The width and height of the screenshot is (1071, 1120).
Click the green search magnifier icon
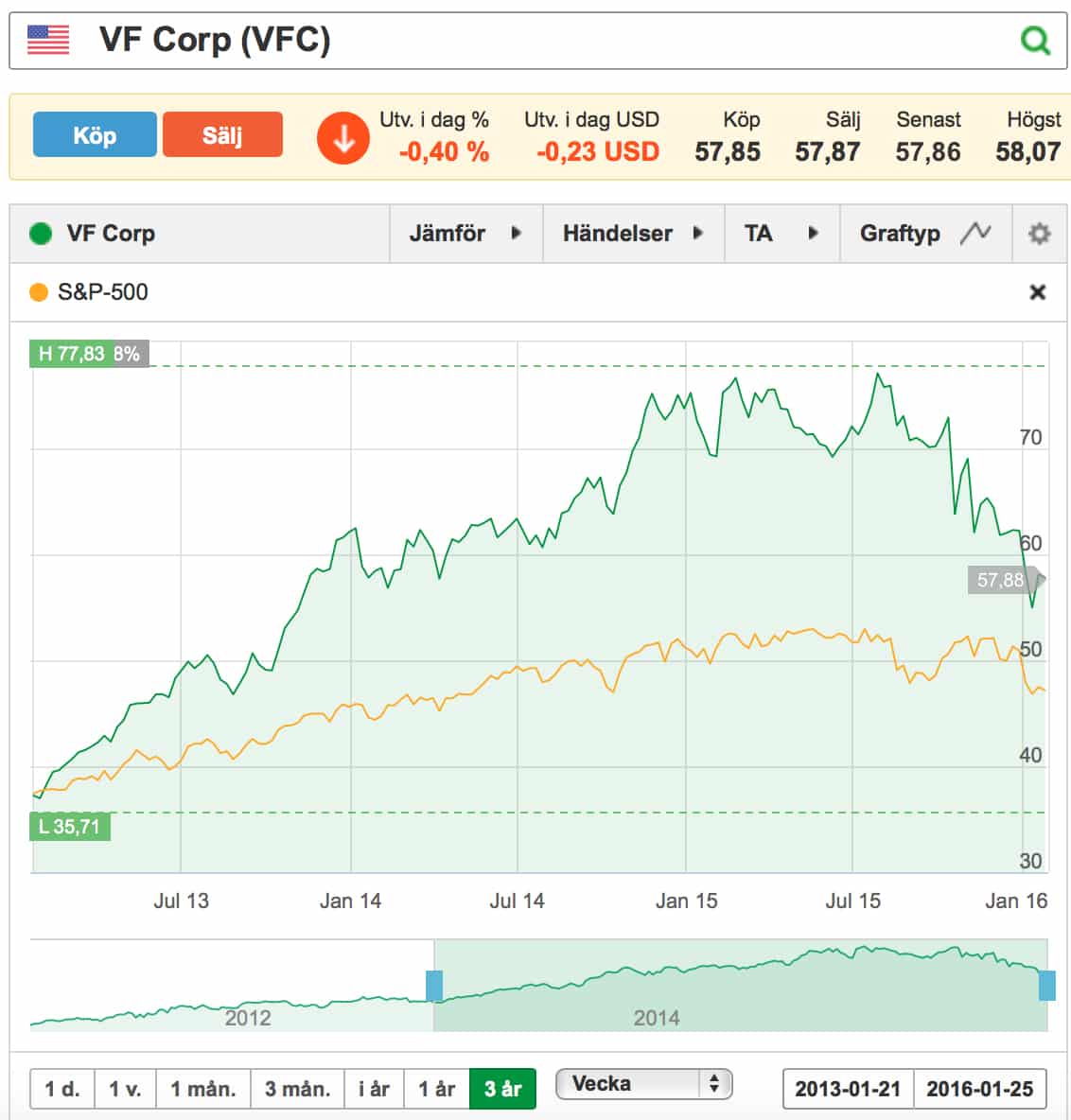[x=1035, y=40]
